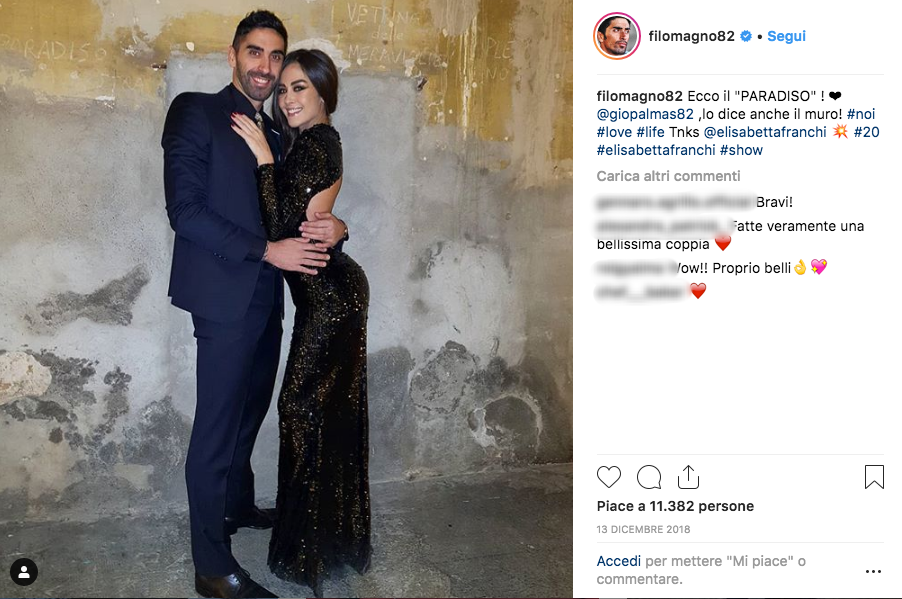Viewport: 902px width, 599px height.
Task: Open the @elisabettafranchi mention
Action: coord(765,132)
